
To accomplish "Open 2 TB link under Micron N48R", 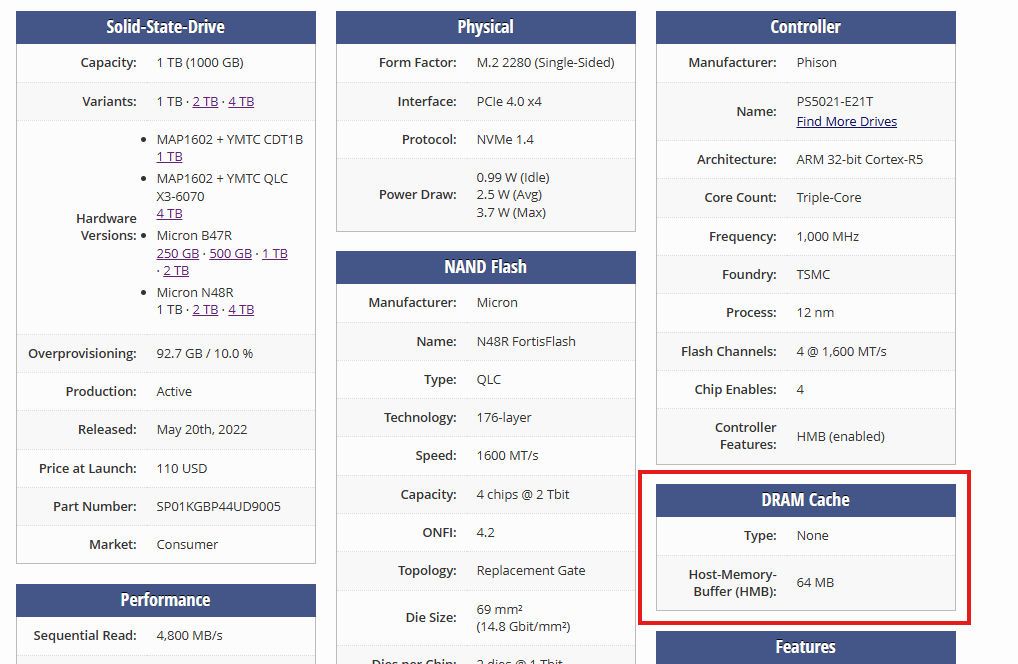I will click(x=205, y=310).
